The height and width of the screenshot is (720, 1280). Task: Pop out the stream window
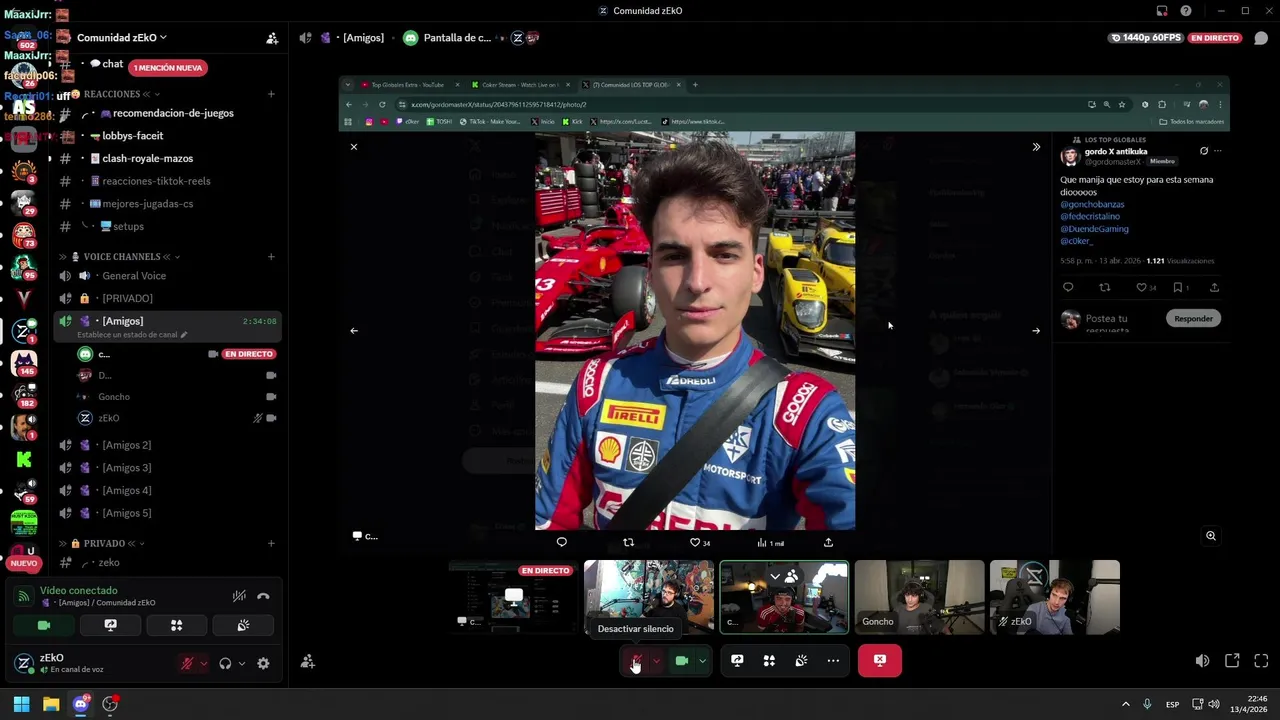(1232, 661)
